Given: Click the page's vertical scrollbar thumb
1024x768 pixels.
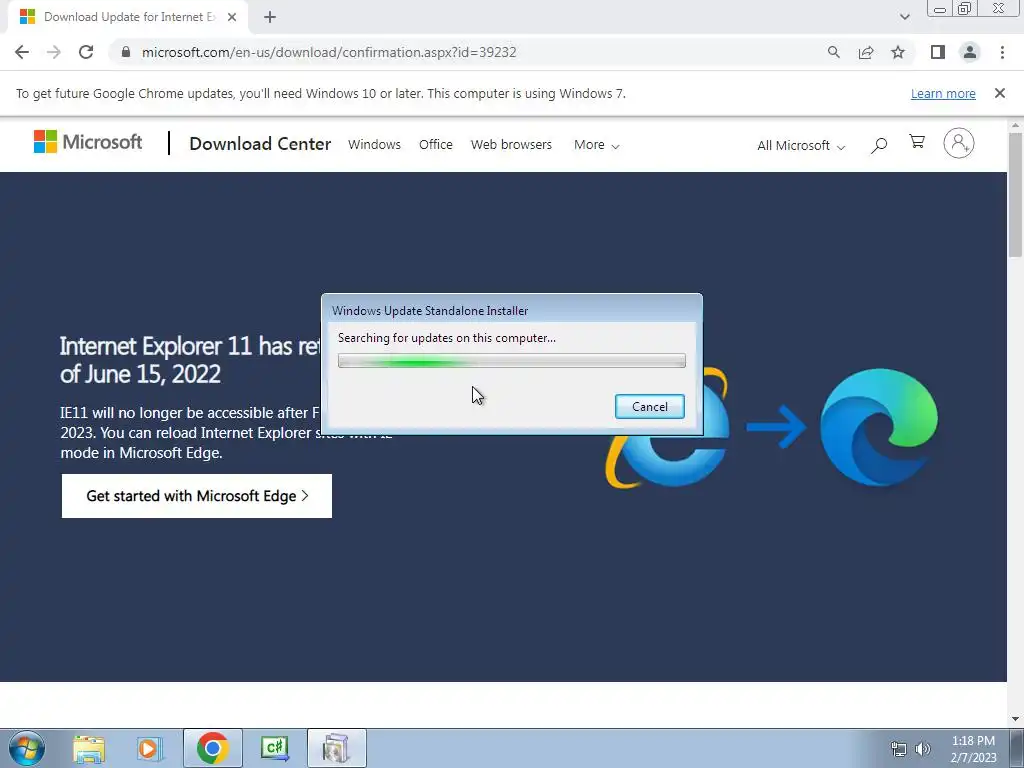Looking at the screenshot, I should pos(1015,195).
